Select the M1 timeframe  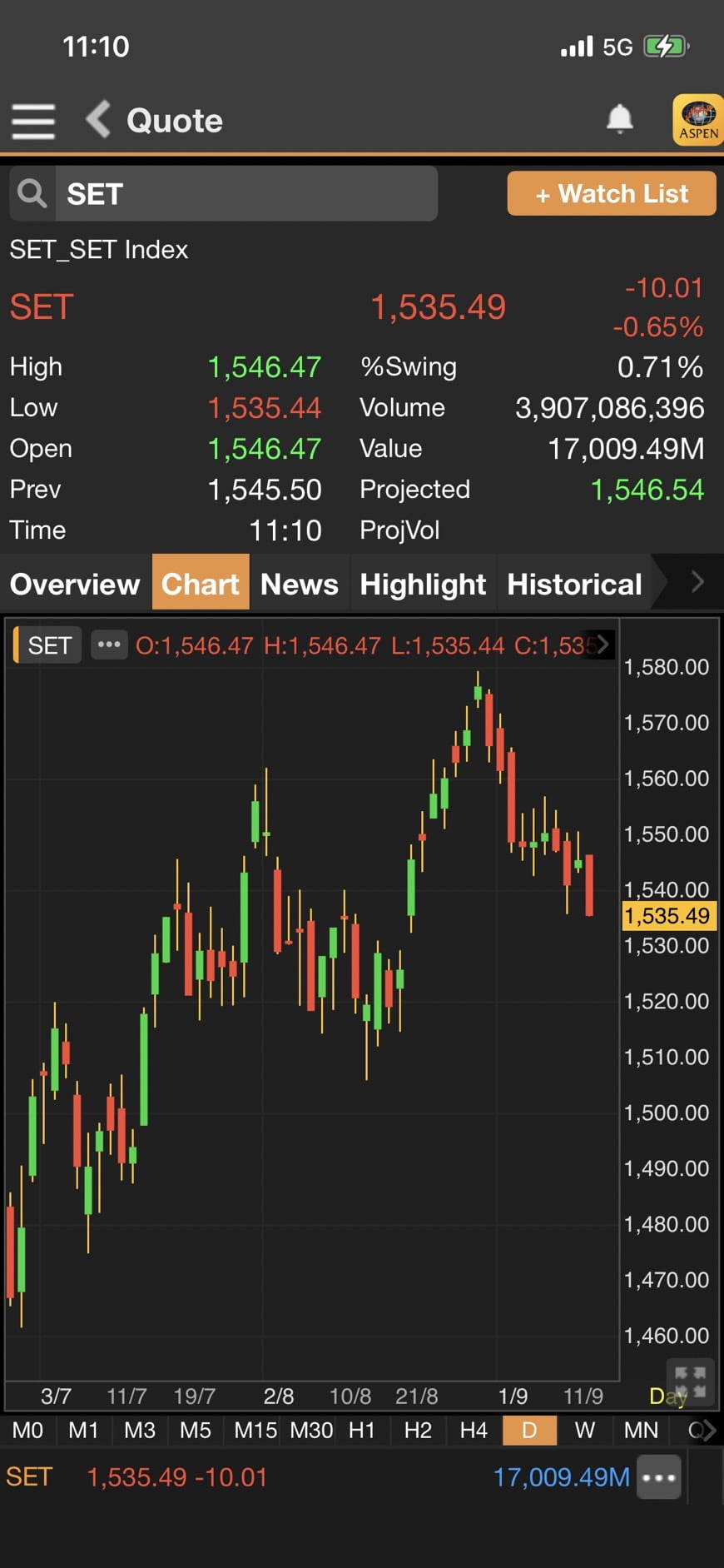pyautogui.click(x=83, y=1431)
